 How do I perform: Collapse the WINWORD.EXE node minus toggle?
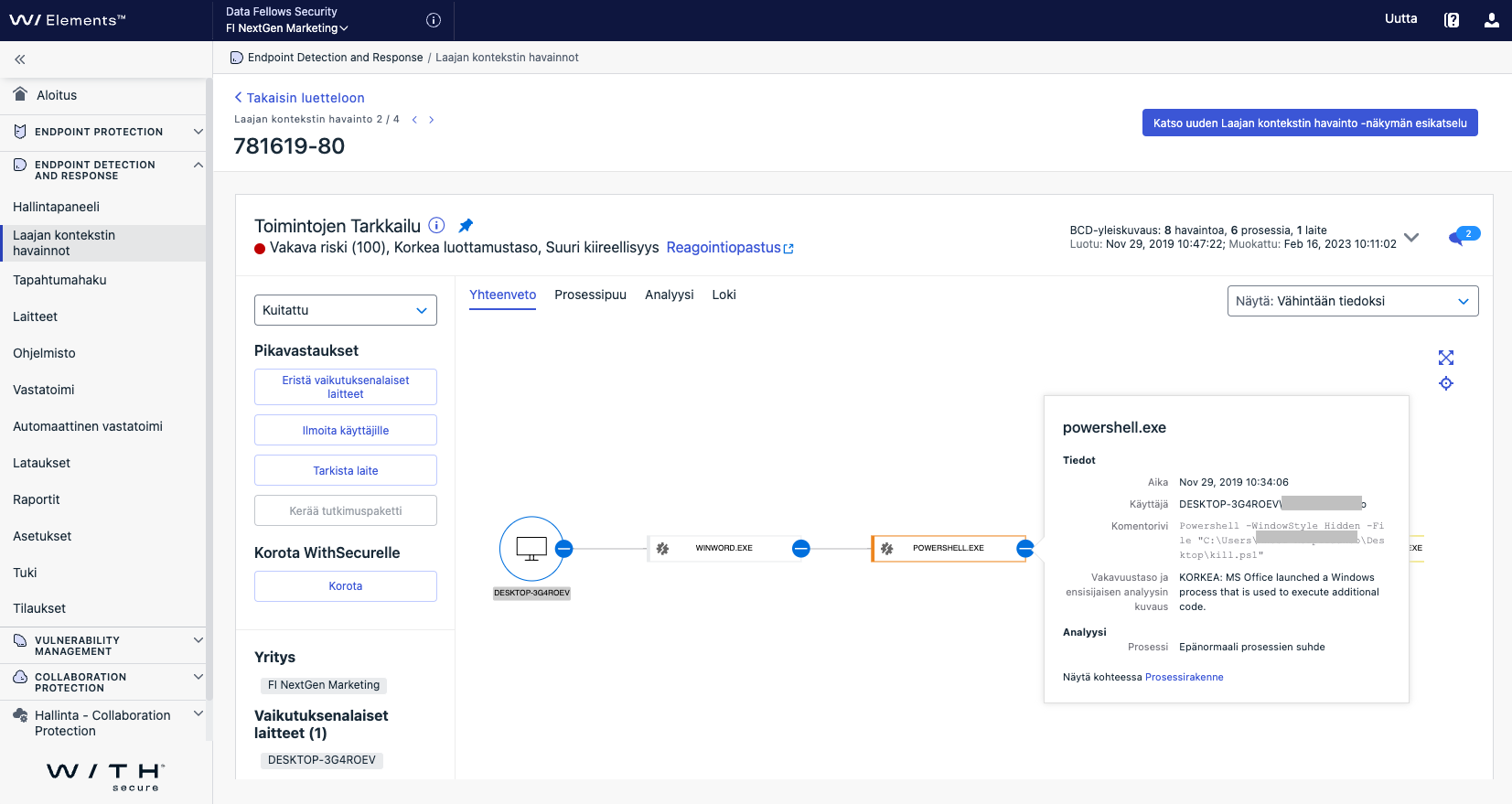(800, 549)
